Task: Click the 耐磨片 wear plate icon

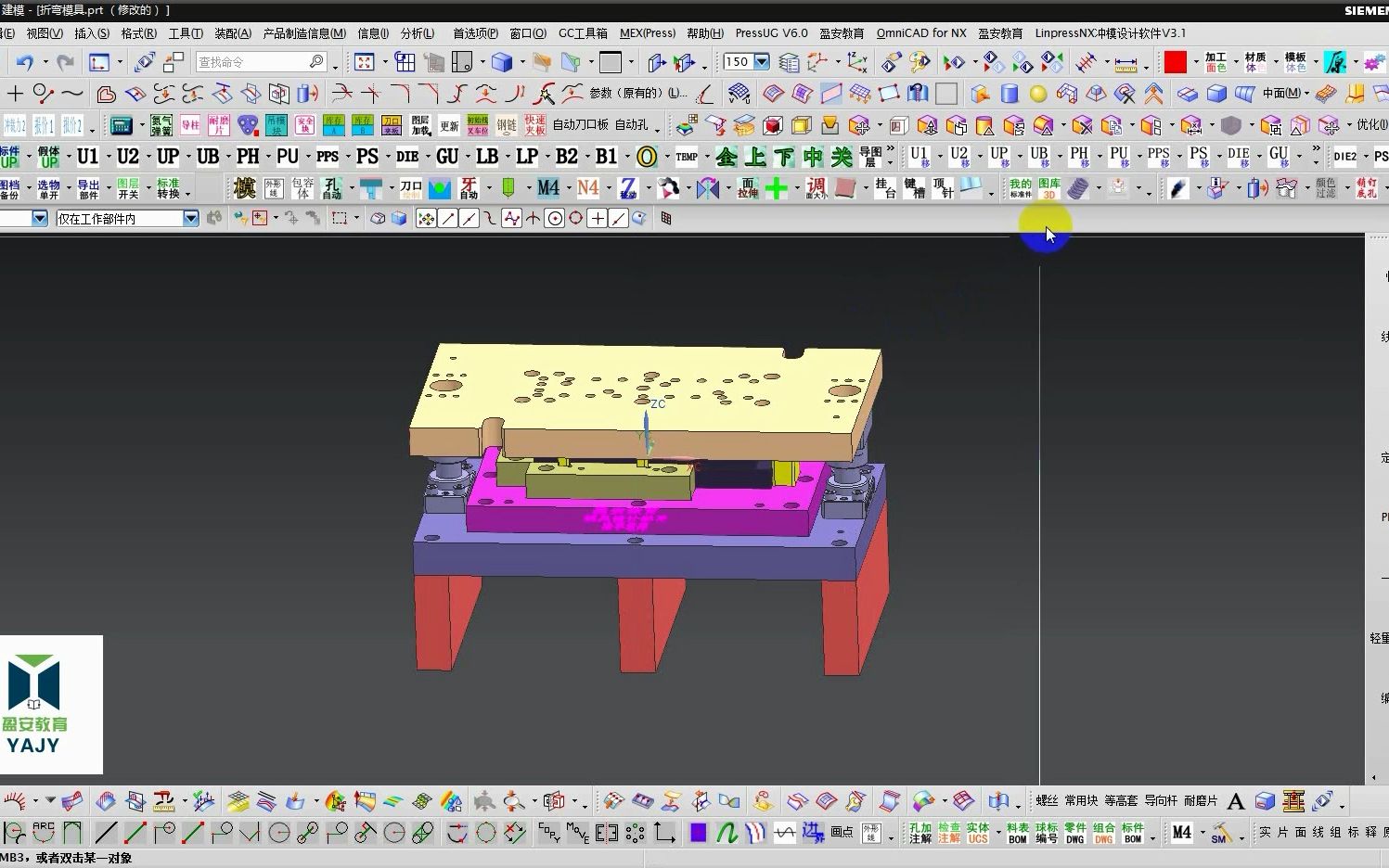Action: (218, 124)
